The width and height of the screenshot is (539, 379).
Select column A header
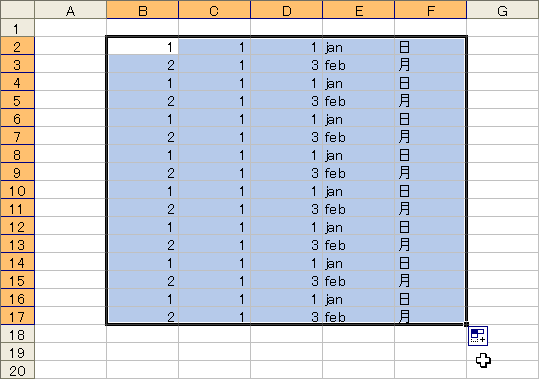click(x=70, y=10)
